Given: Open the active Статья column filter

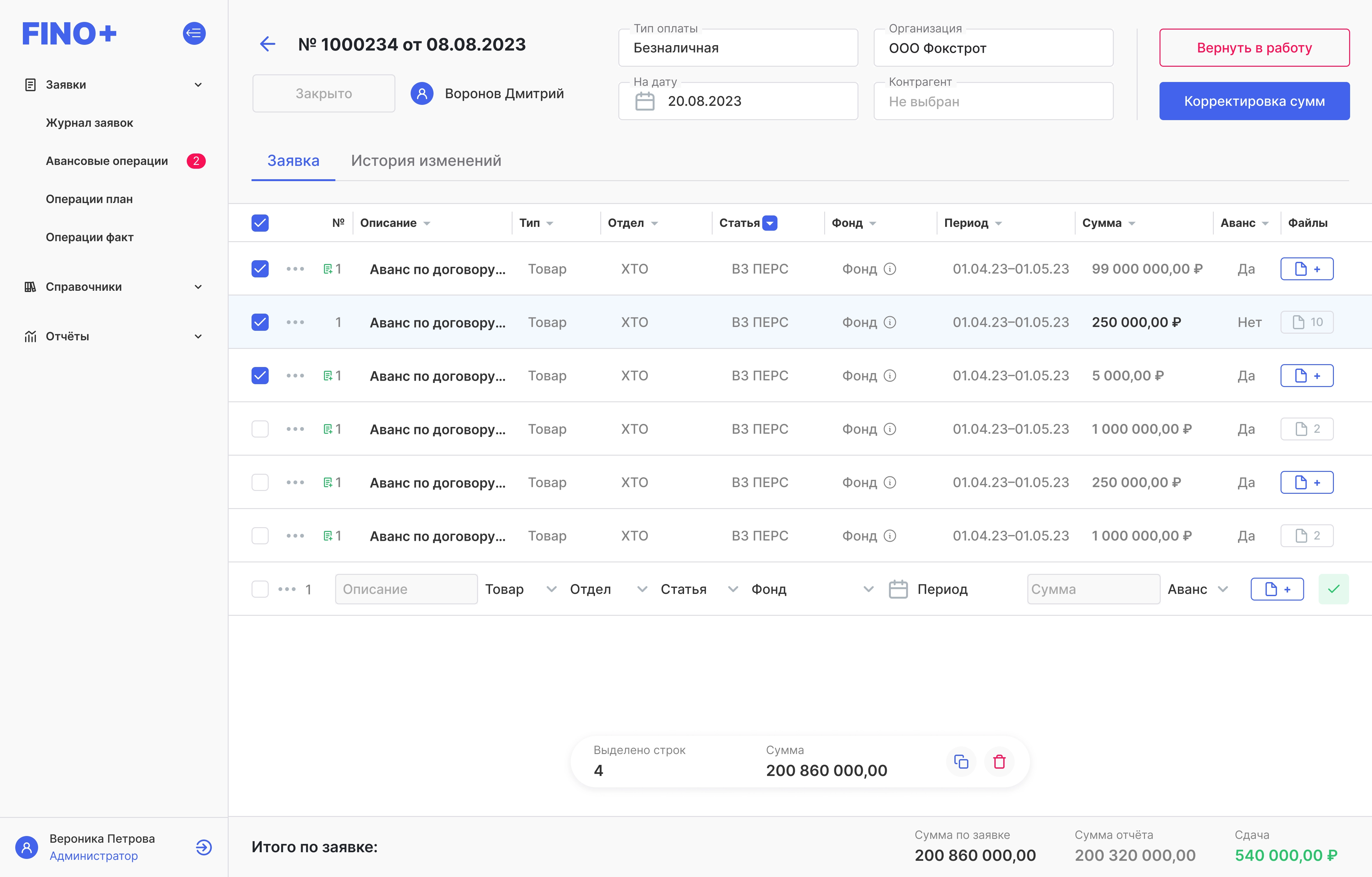Looking at the screenshot, I should point(770,223).
